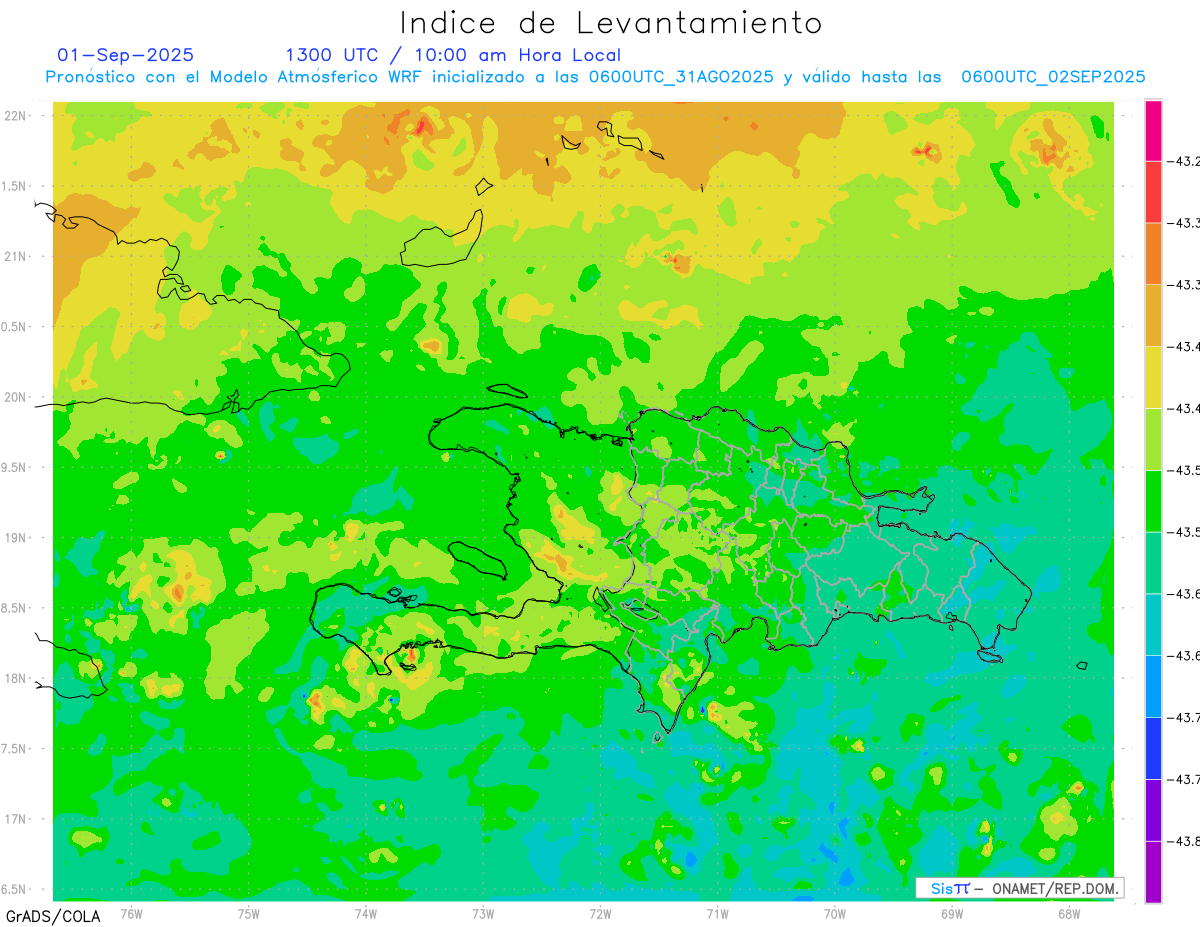
Task: Click the magenta swatch atop the color bar
Action: tap(1153, 130)
